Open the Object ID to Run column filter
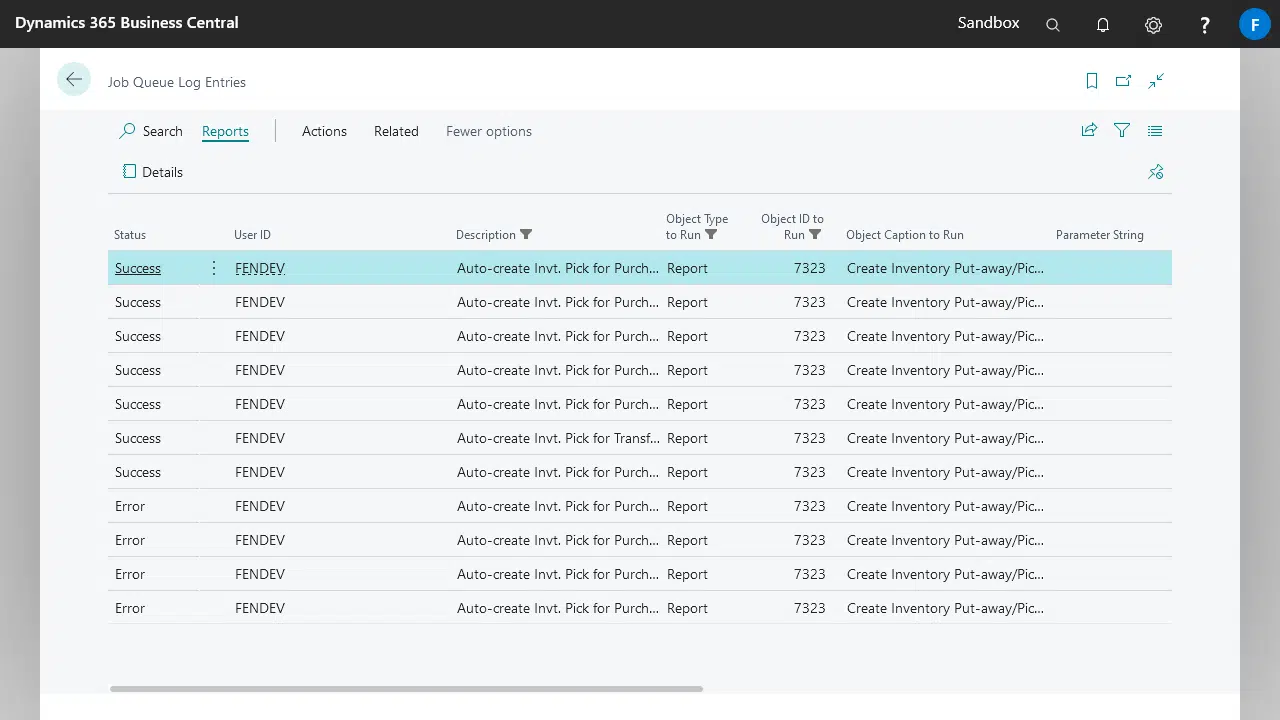Image resolution: width=1280 pixels, height=720 pixels. pyautogui.click(x=815, y=235)
